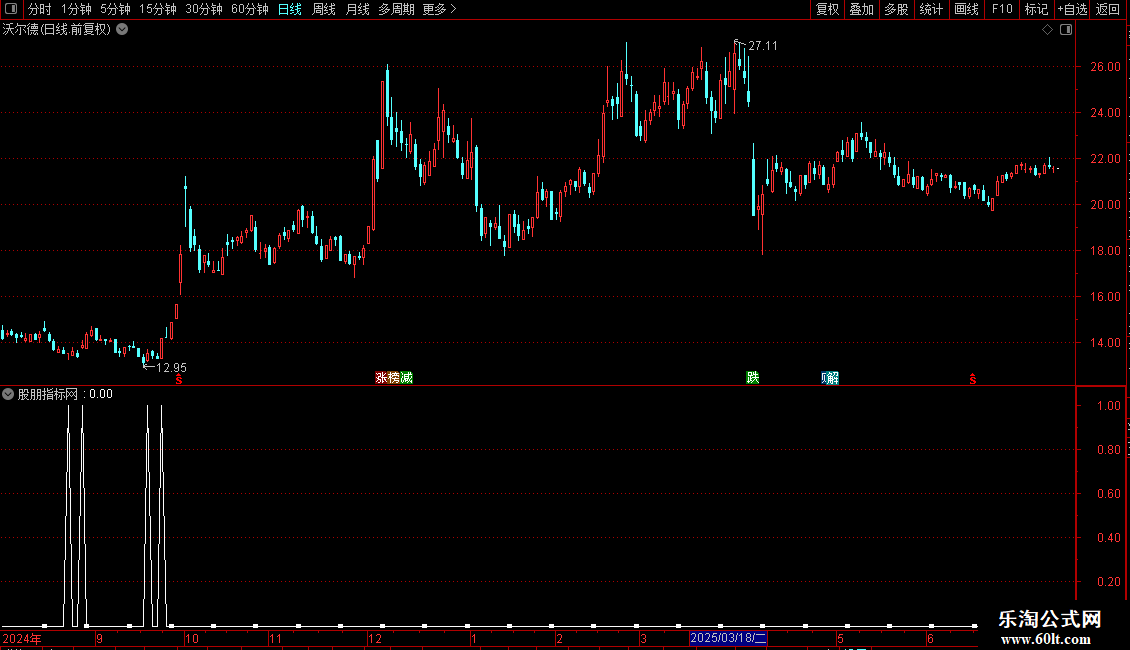
Task: Click the 12.95 low price label
Action: click(172, 368)
